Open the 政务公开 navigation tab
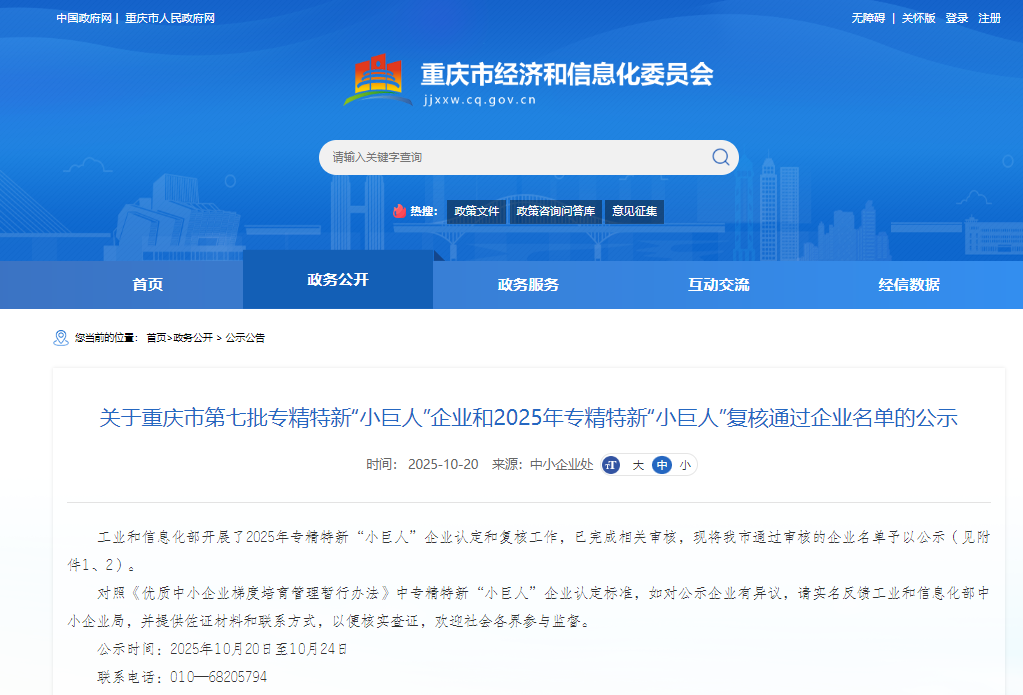Screen dimensions: 1023x695 point(337,280)
